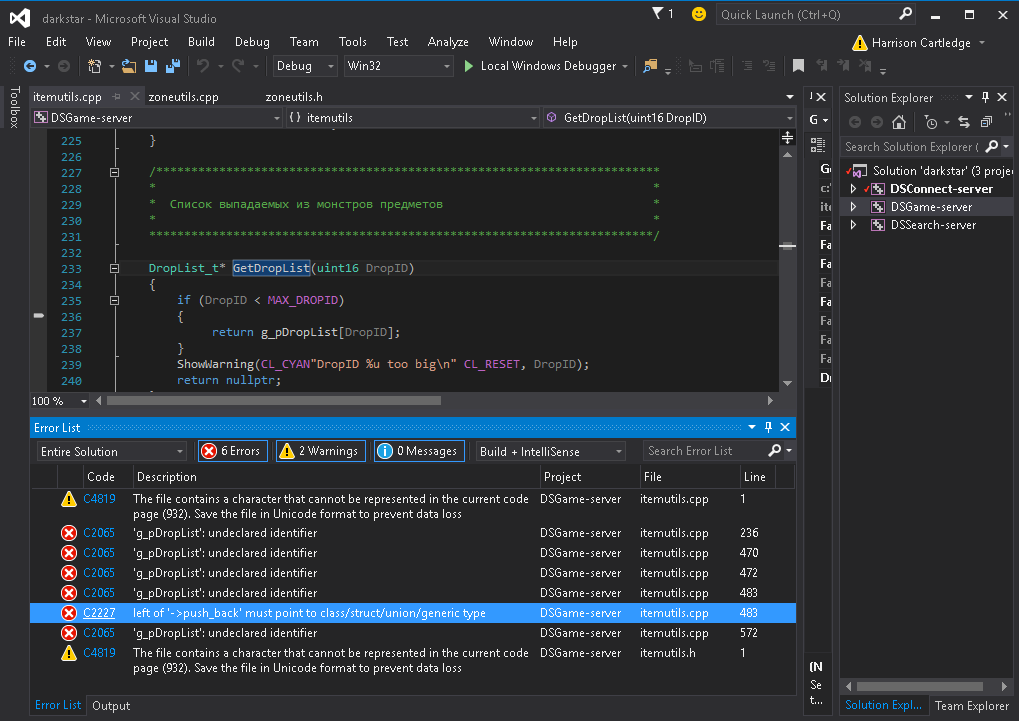Click the Save All toolbar icon
The width and height of the screenshot is (1019, 721).
click(x=172, y=66)
